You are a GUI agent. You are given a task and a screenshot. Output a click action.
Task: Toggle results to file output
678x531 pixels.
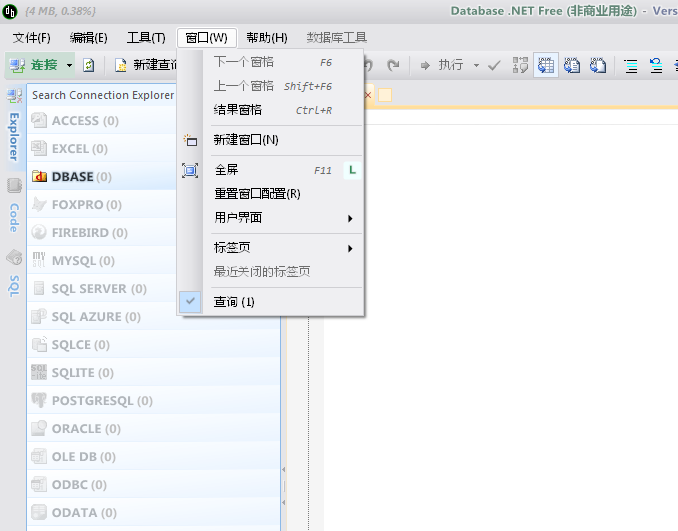point(598,65)
